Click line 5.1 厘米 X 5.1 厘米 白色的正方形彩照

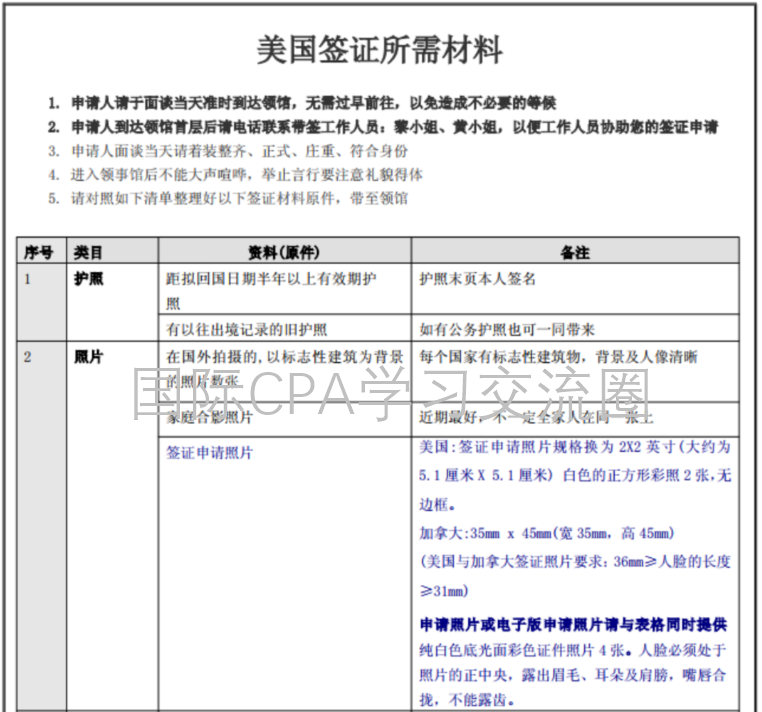coord(575,475)
